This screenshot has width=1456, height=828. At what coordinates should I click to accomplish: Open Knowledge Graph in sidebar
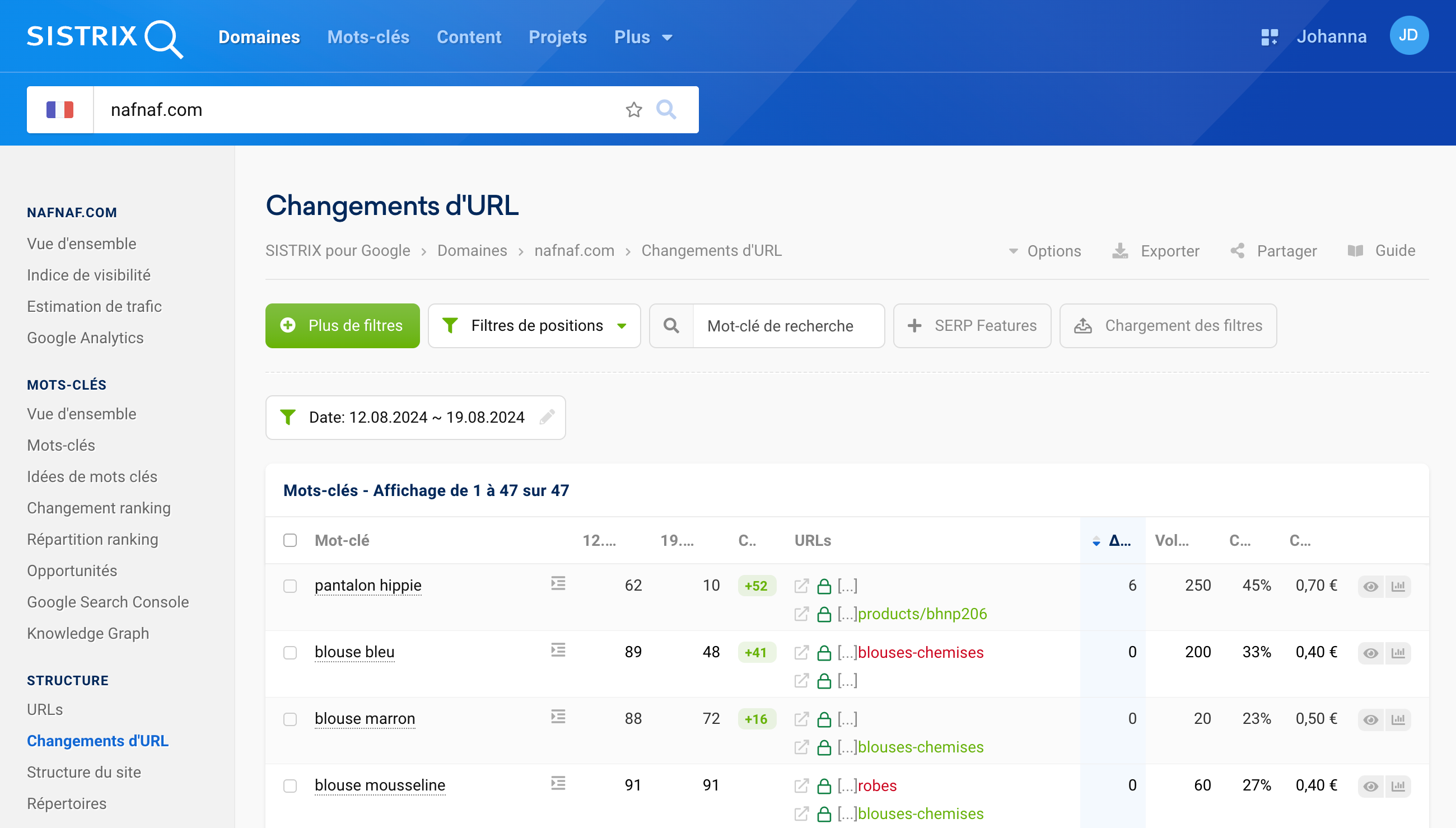tap(87, 633)
